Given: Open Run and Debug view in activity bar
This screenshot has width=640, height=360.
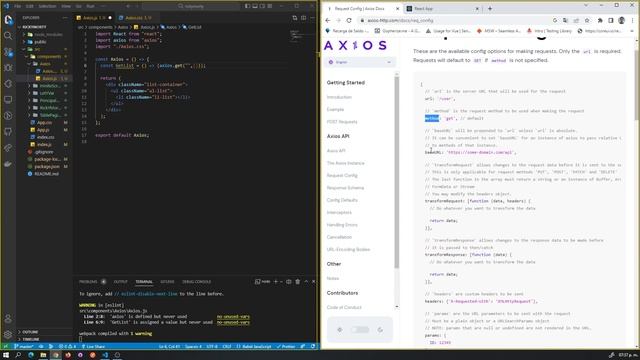Looking at the screenshot, I should click(x=8, y=68).
